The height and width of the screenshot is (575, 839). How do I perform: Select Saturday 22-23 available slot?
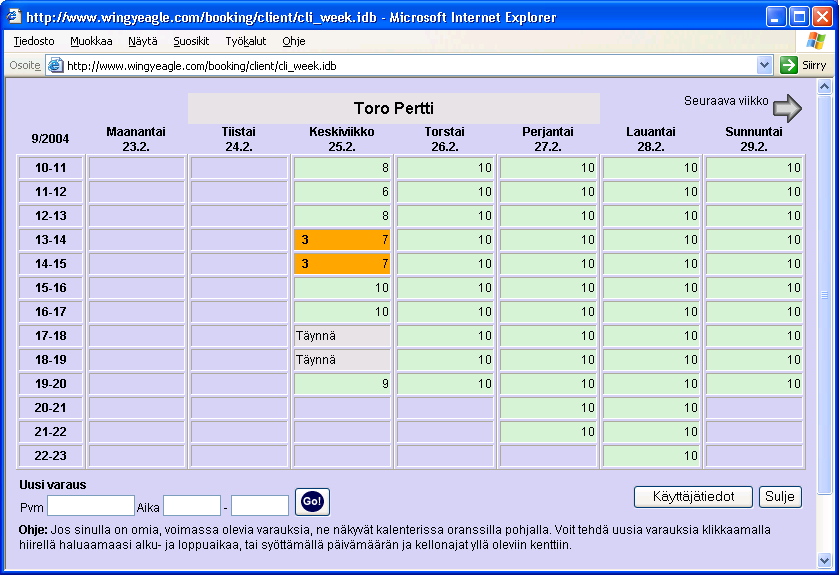point(651,456)
